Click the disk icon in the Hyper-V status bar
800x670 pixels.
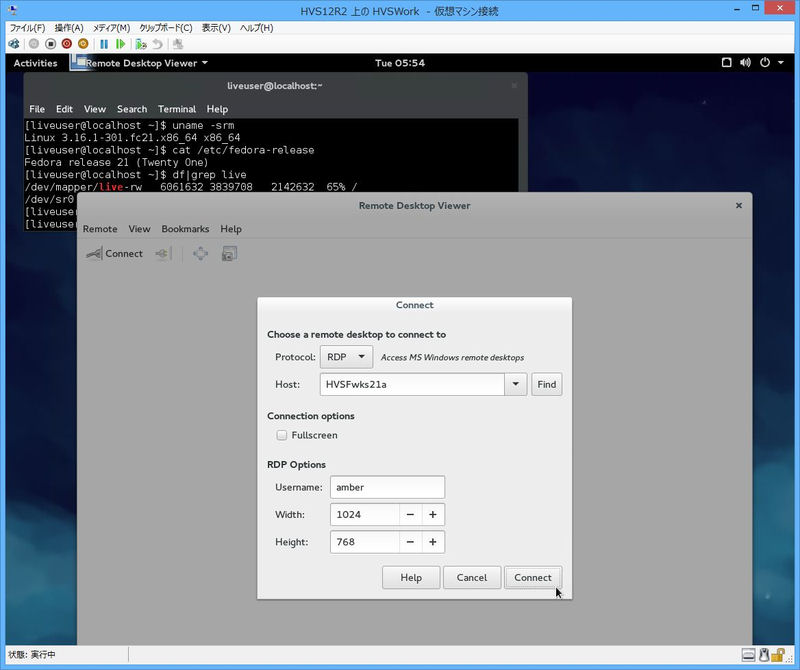(748, 655)
